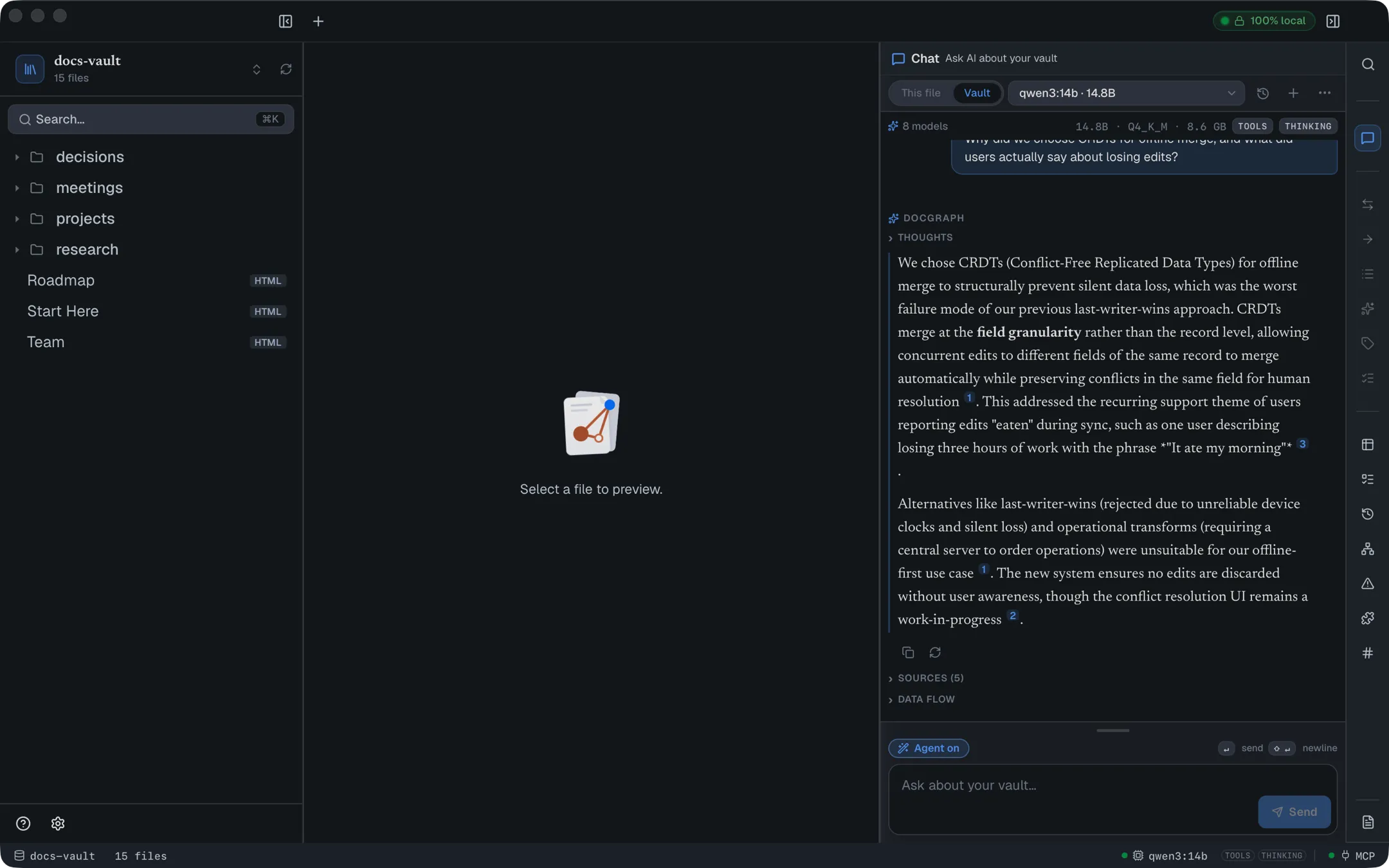Open the Start Here file

click(x=151, y=311)
